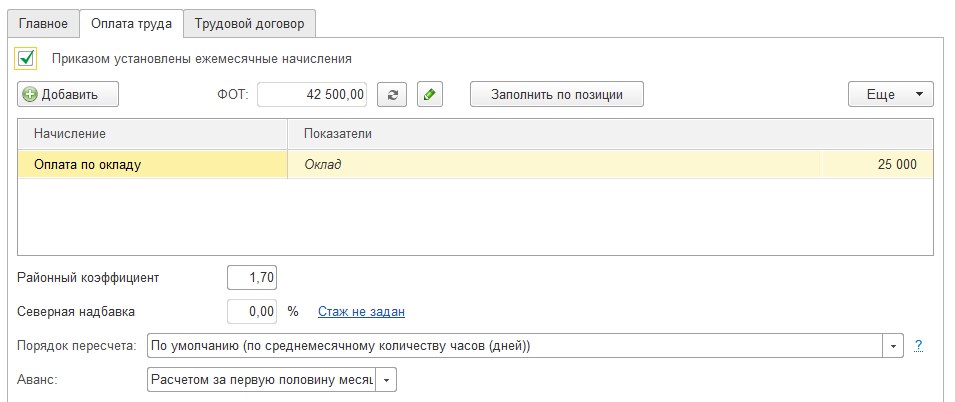Click the Северная надбавка percent field

click(x=251, y=312)
